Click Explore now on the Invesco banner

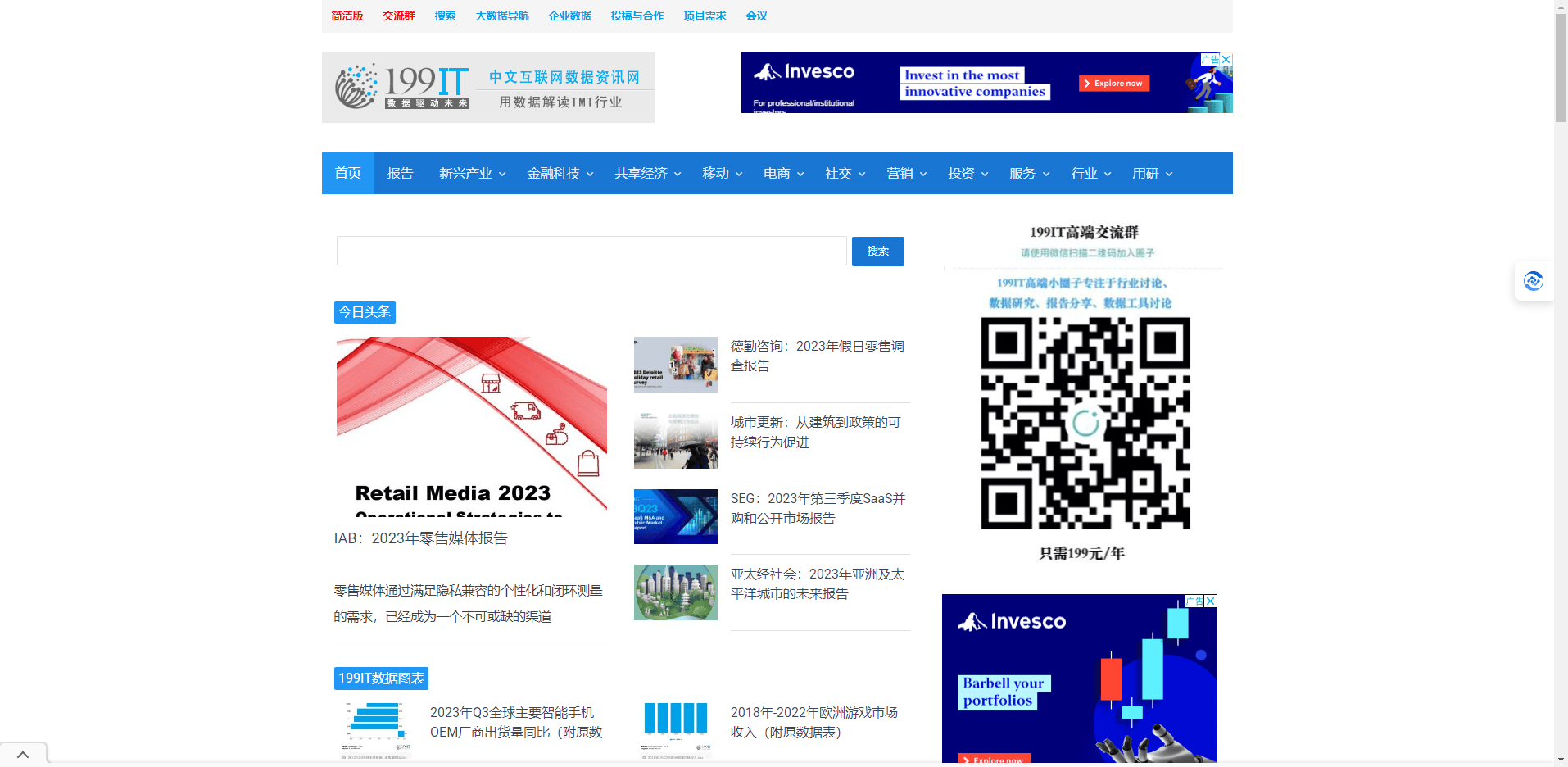click(1113, 84)
